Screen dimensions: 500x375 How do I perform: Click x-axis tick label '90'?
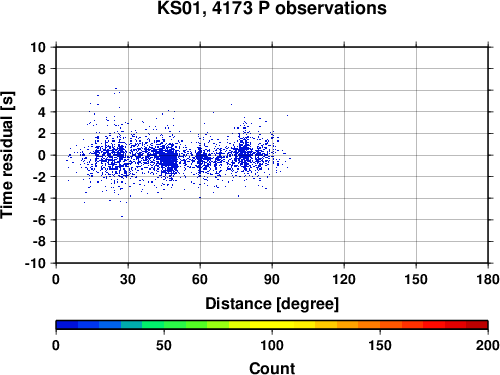[272, 279]
